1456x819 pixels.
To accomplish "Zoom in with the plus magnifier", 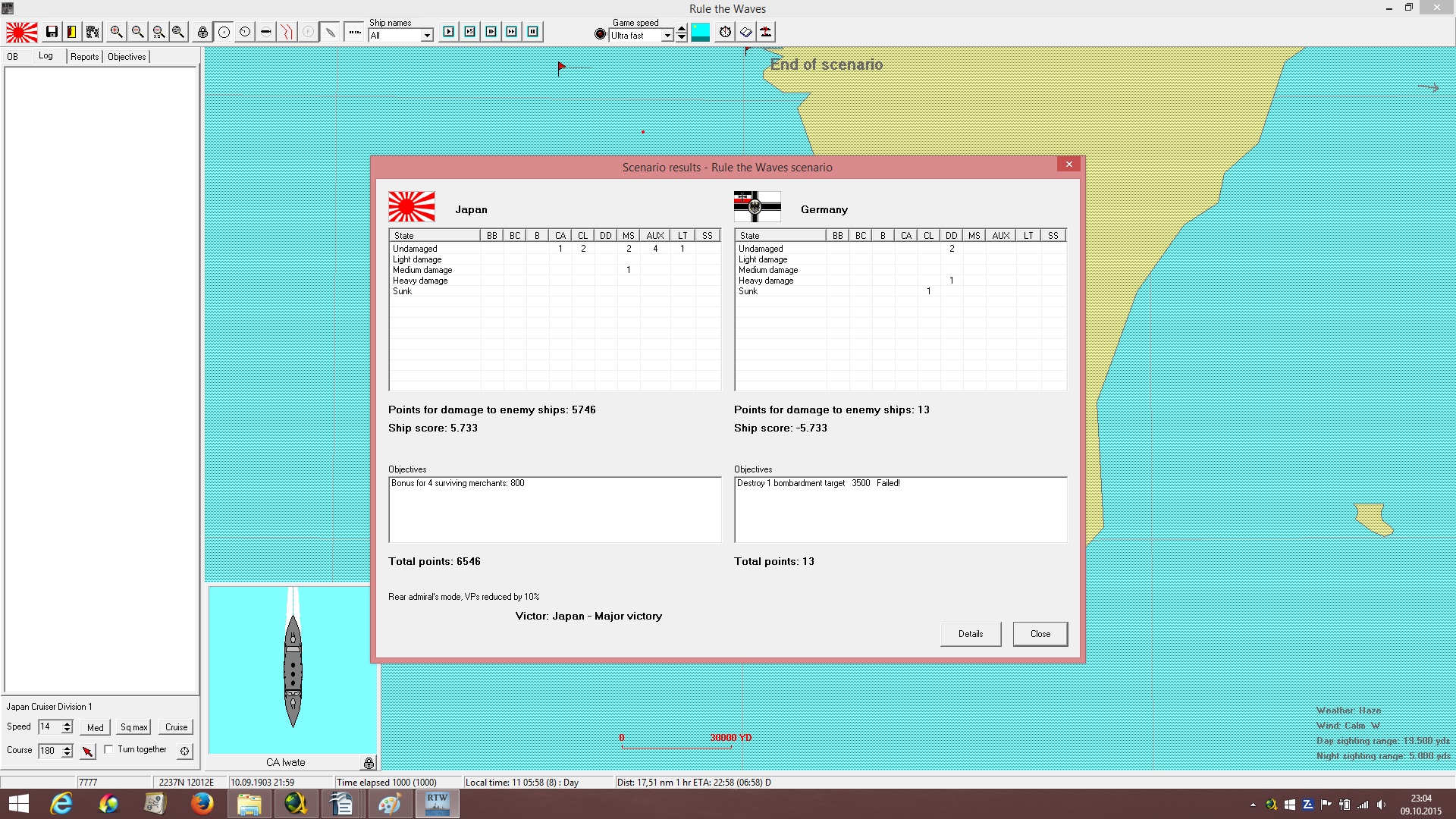I will point(116,32).
